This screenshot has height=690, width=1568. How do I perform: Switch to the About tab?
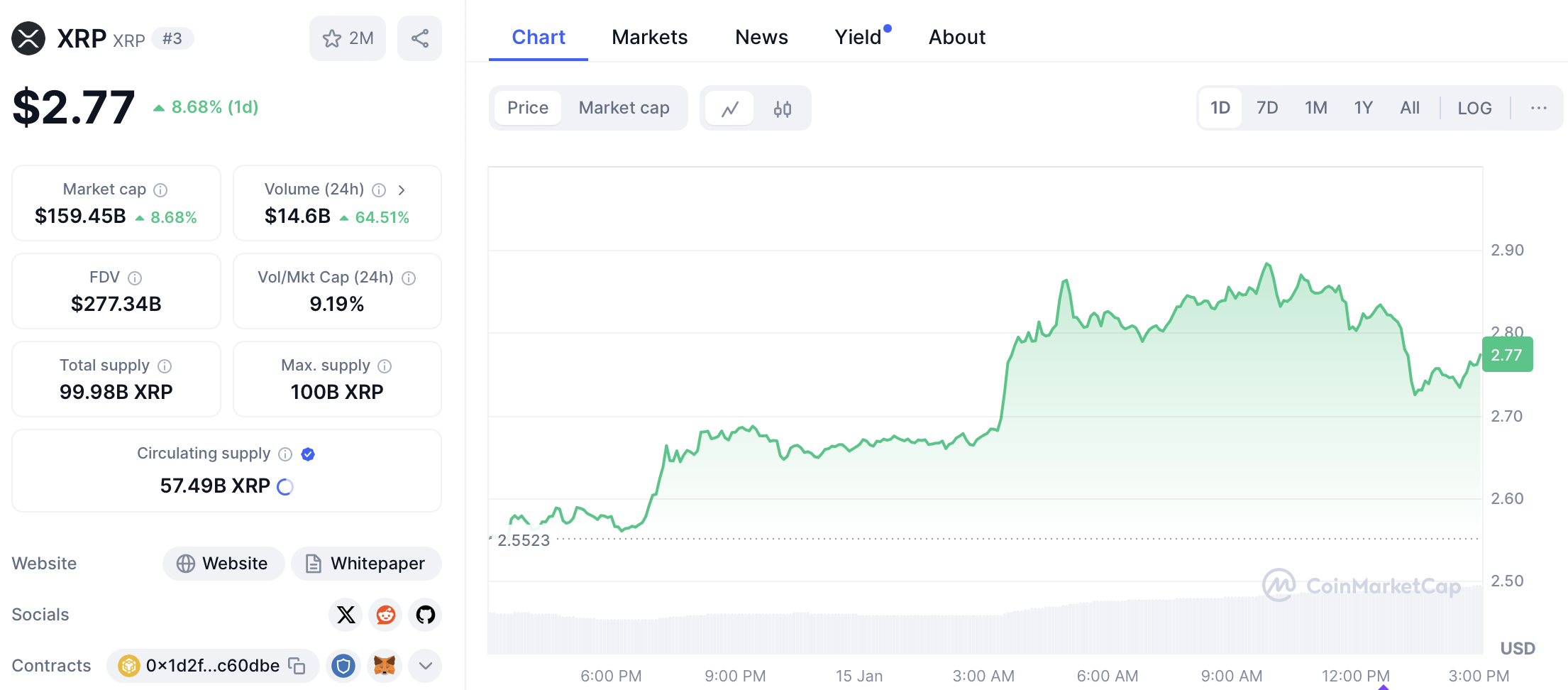[x=957, y=37]
